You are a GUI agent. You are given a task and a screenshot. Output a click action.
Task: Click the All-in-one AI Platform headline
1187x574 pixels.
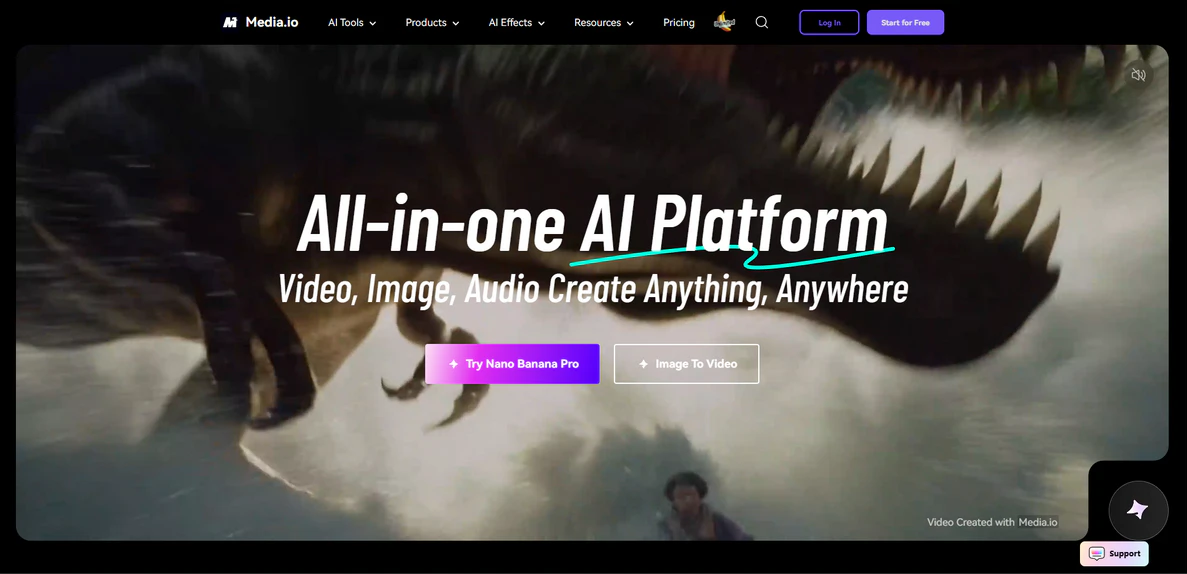[592, 223]
